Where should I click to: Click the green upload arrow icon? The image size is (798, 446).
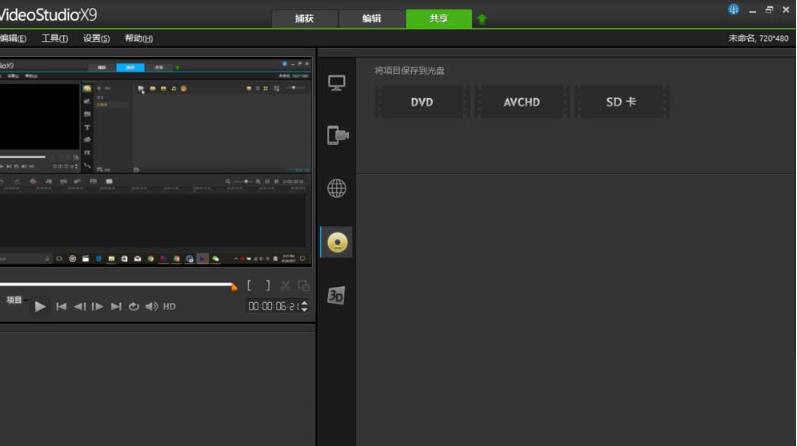point(481,19)
